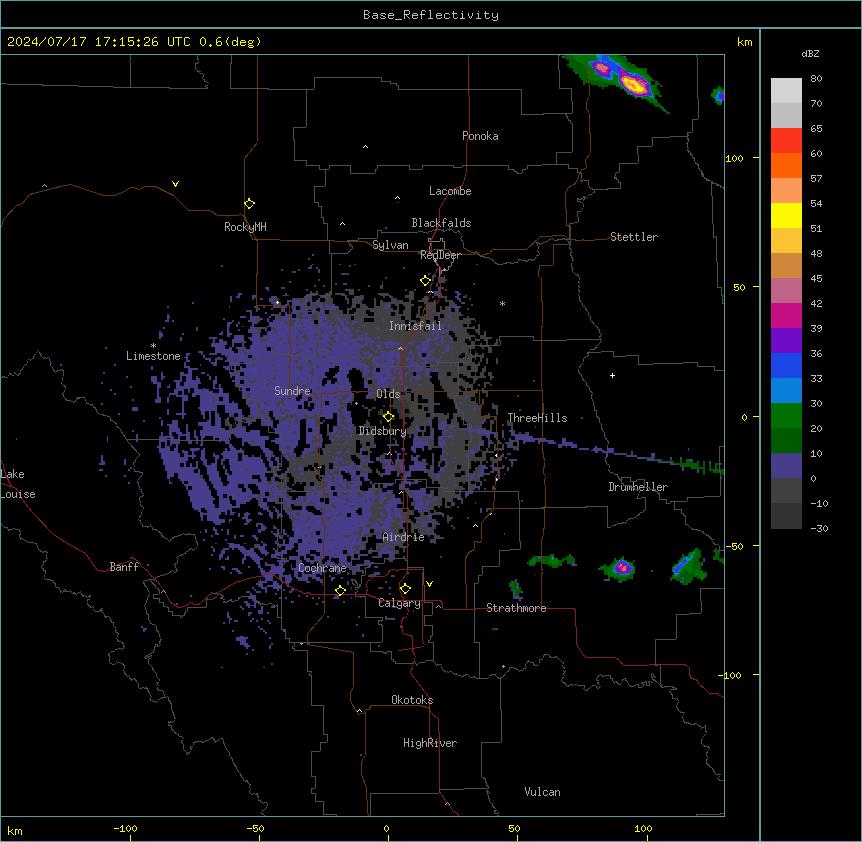862x842 pixels.
Task: Click the orange 48 dBZ legend swatch
Action: tap(786, 265)
